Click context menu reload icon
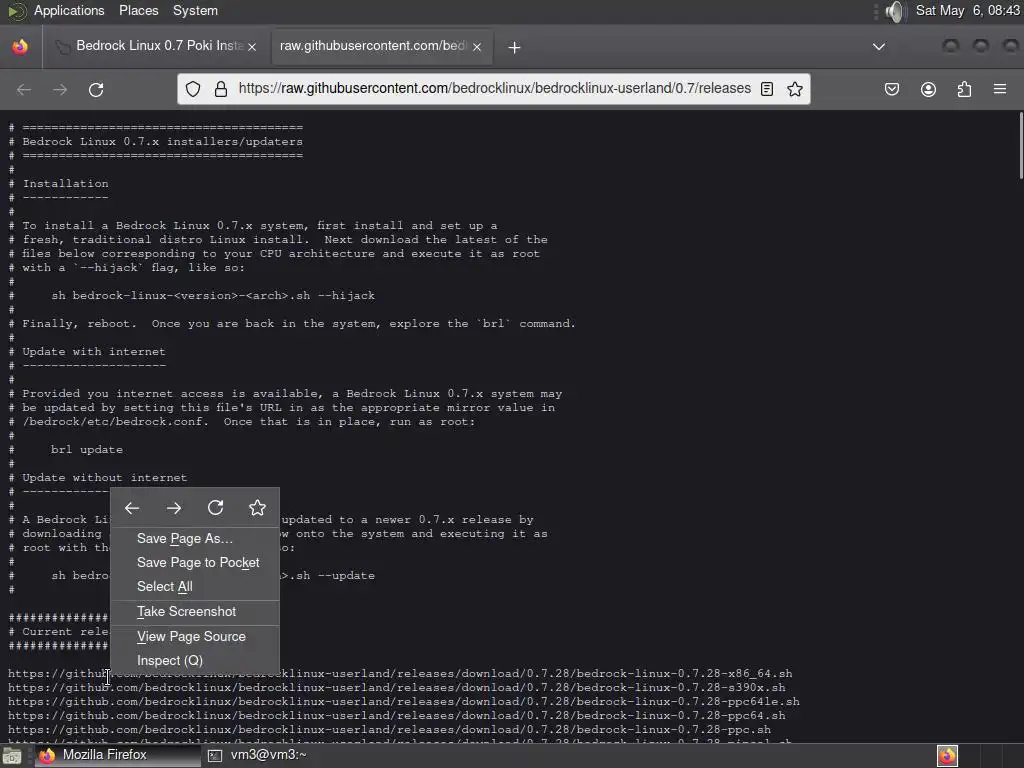The image size is (1024, 768). 216,507
